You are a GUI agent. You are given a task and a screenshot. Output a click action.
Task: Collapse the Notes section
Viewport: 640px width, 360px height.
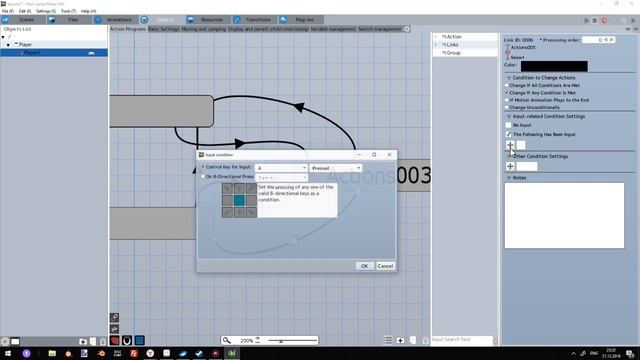(x=509, y=178)
